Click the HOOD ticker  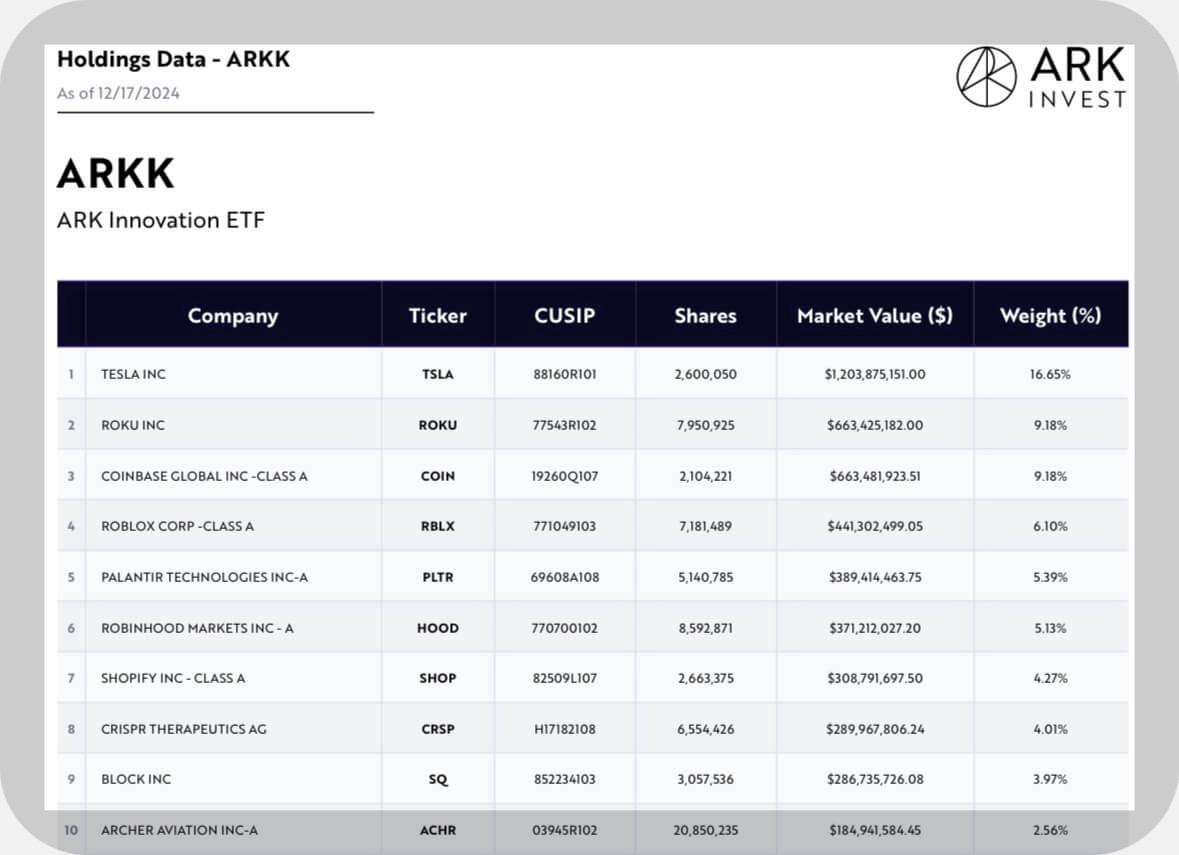tap(438, 628)
